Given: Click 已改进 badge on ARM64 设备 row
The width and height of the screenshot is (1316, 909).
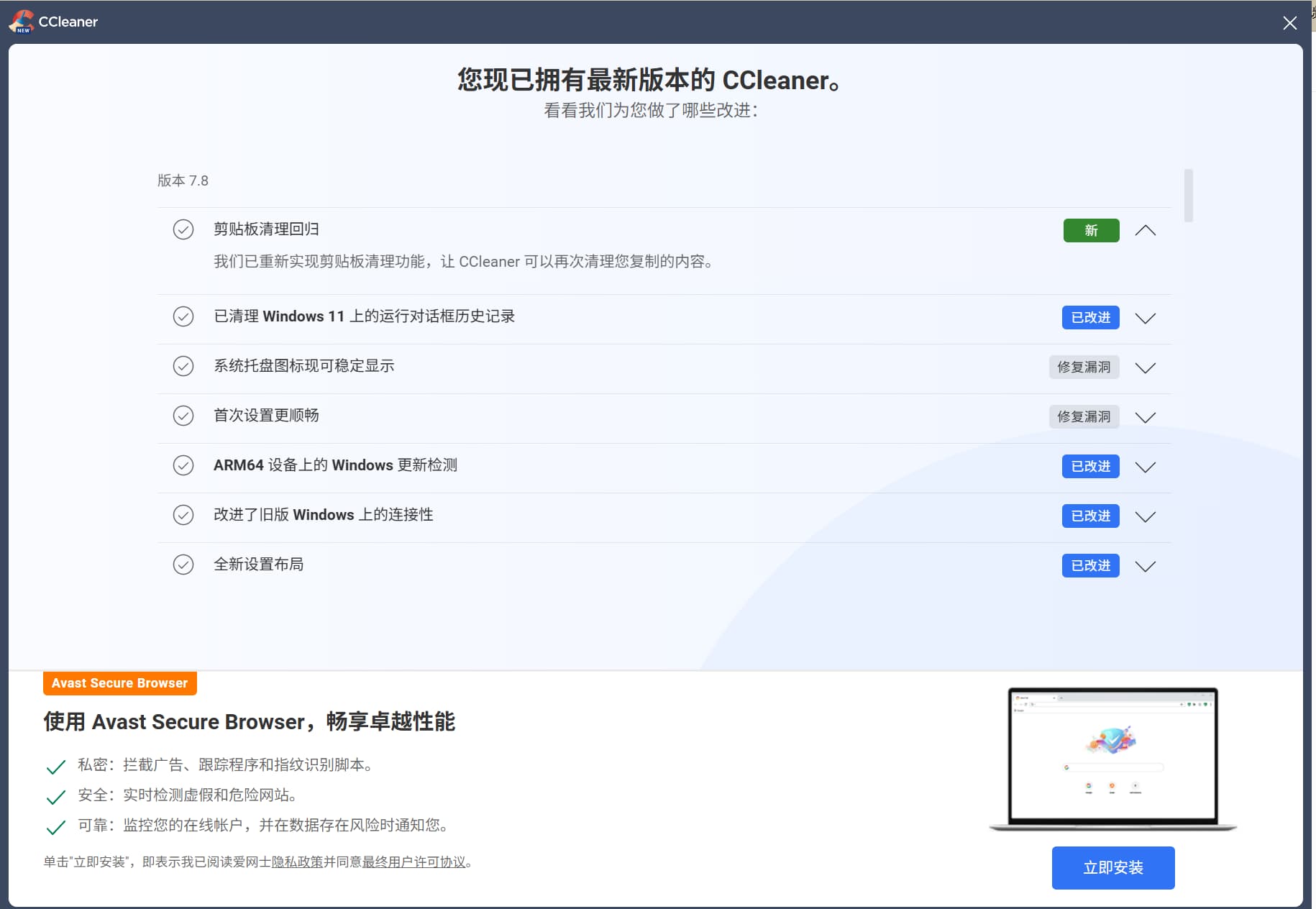Looking at the screenshot, I should [1091, 466].
